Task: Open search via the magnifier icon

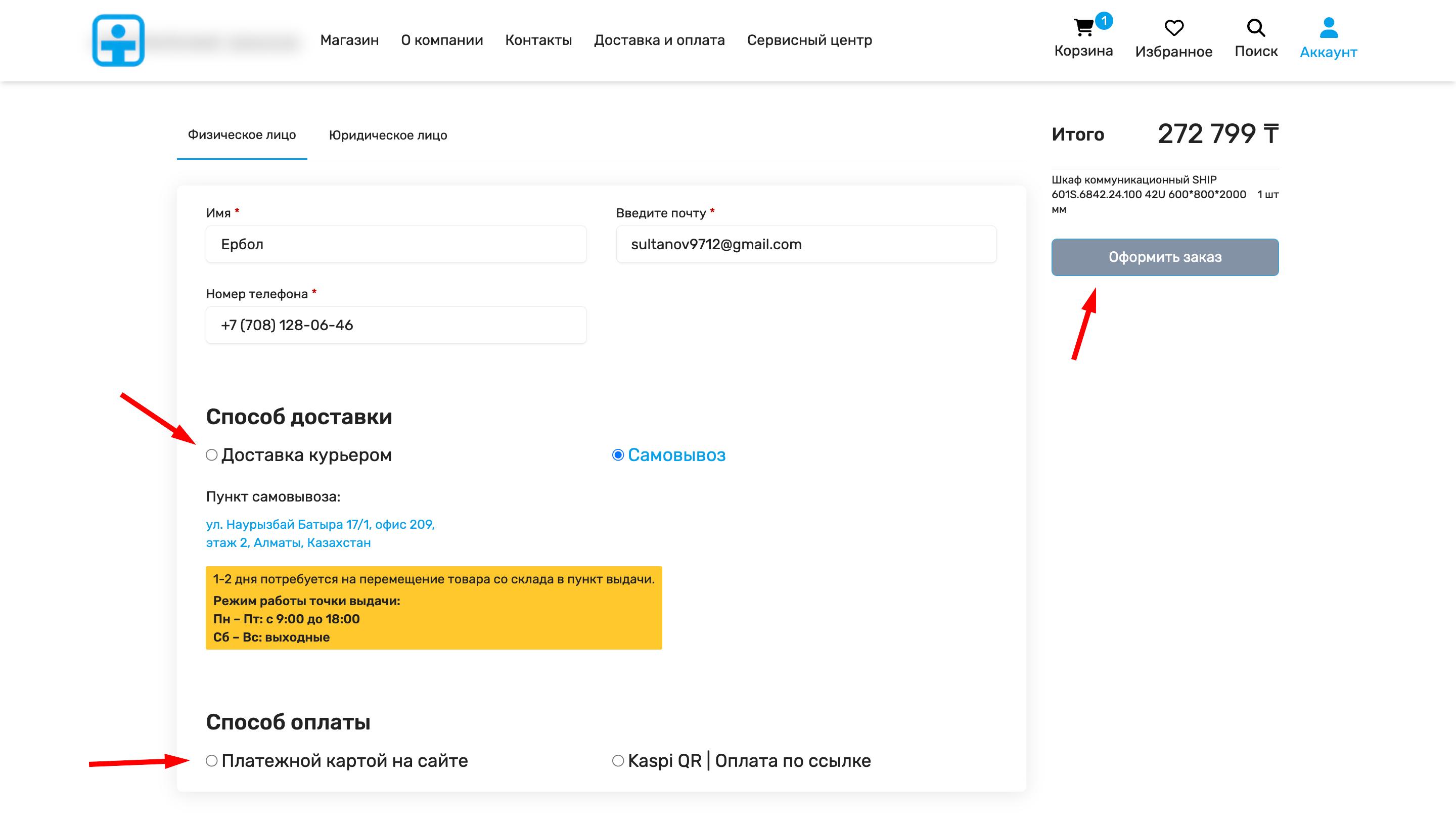Action: click(1256, 28)
